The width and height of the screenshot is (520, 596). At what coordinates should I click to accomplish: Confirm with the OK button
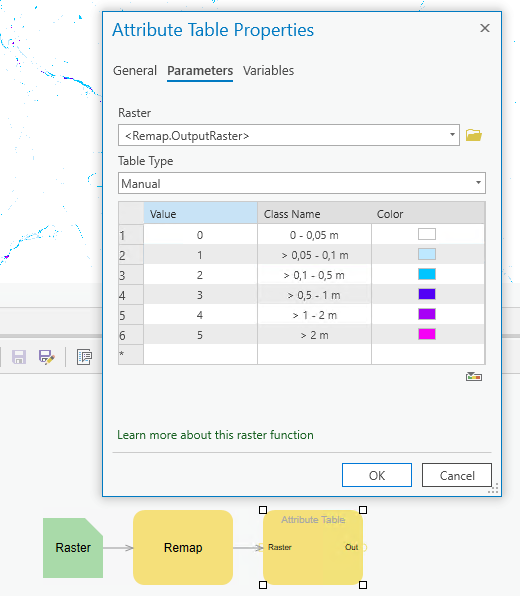point(377,475)
